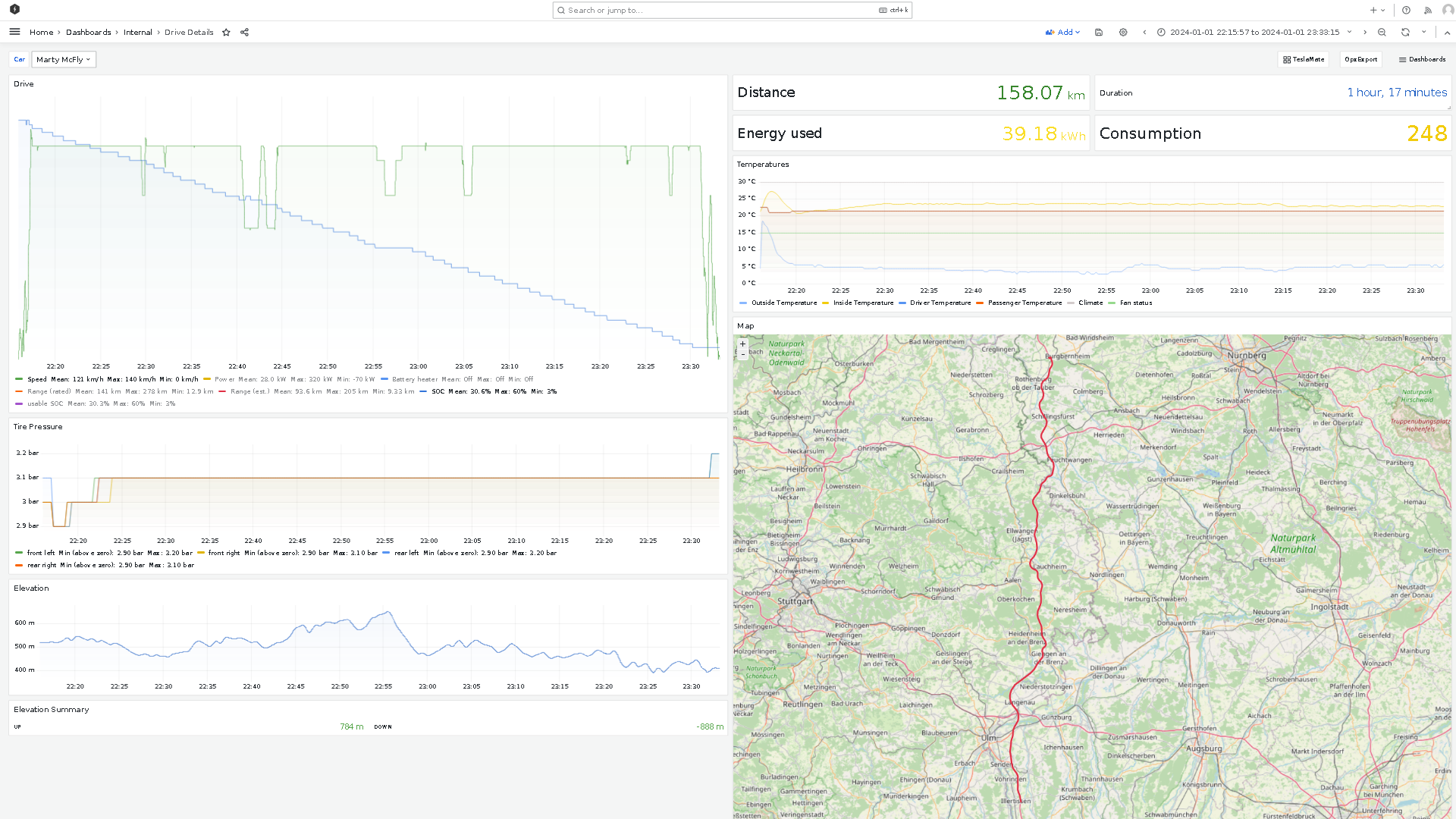Mark dashboard as favorite with star icon

point(226,33)
